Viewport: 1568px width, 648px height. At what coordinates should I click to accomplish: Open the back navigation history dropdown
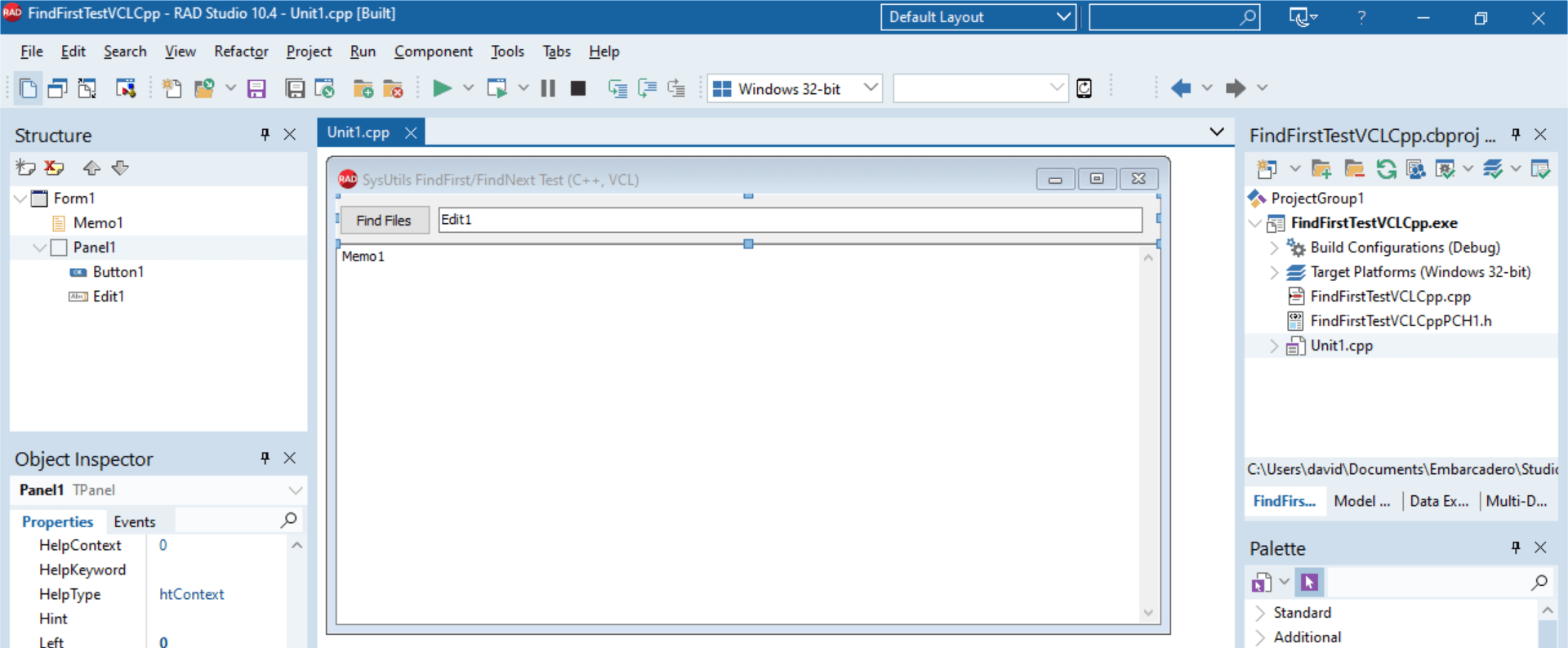pos(1207,88)
